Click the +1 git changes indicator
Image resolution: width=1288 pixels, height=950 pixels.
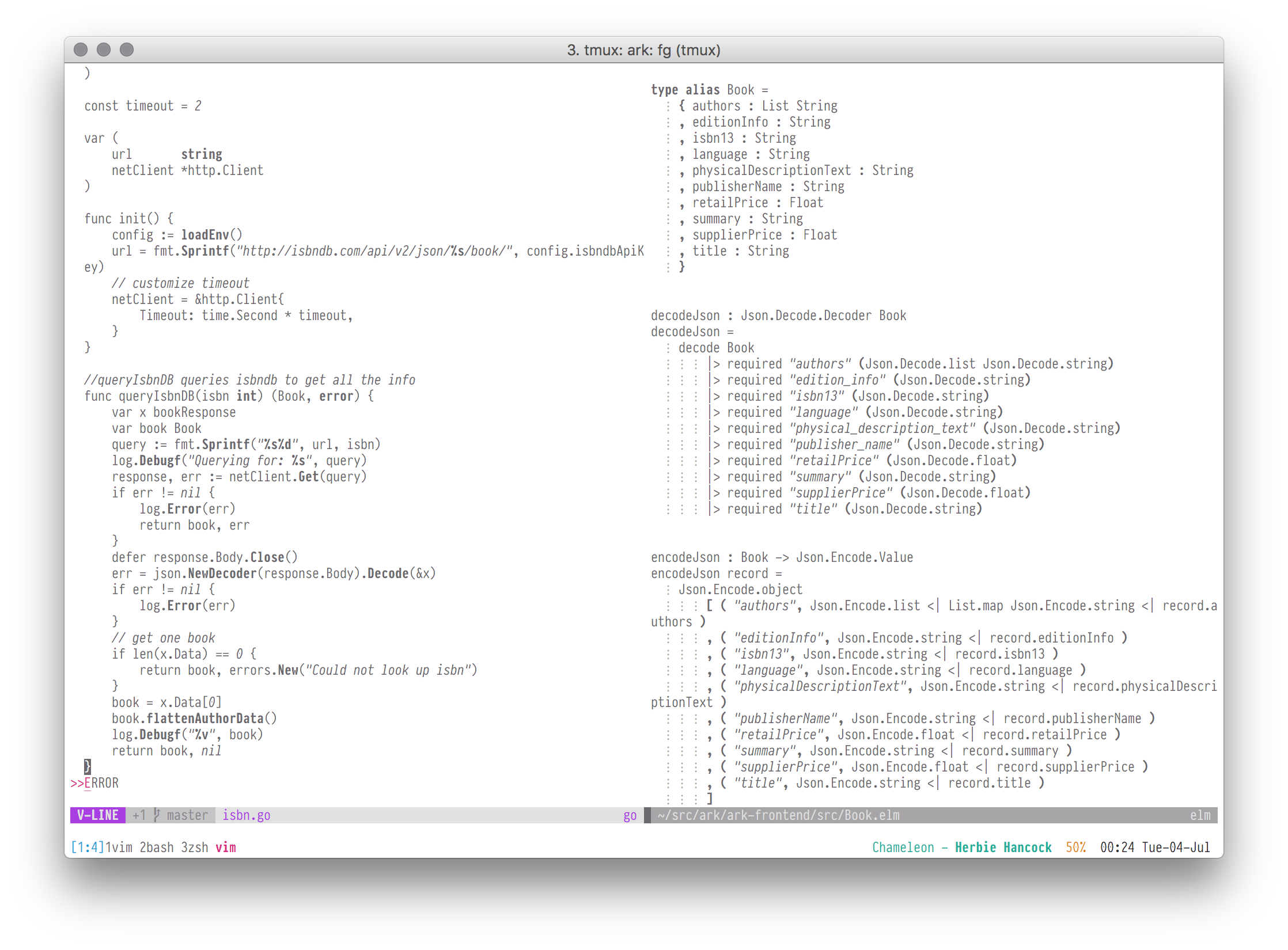point(139,815)
